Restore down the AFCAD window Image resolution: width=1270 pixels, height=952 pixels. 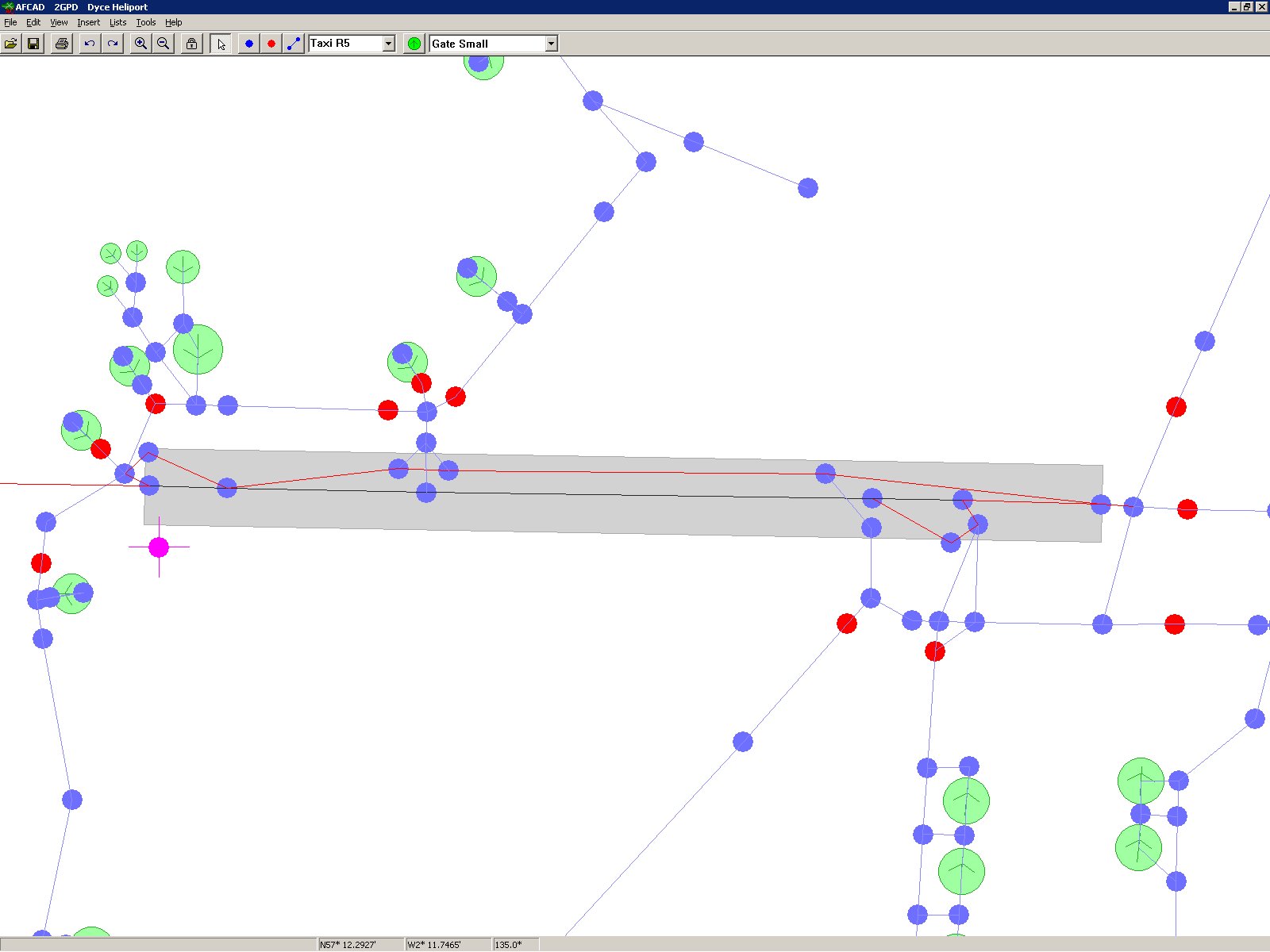pyautogui.click(x=1247, y=6)
